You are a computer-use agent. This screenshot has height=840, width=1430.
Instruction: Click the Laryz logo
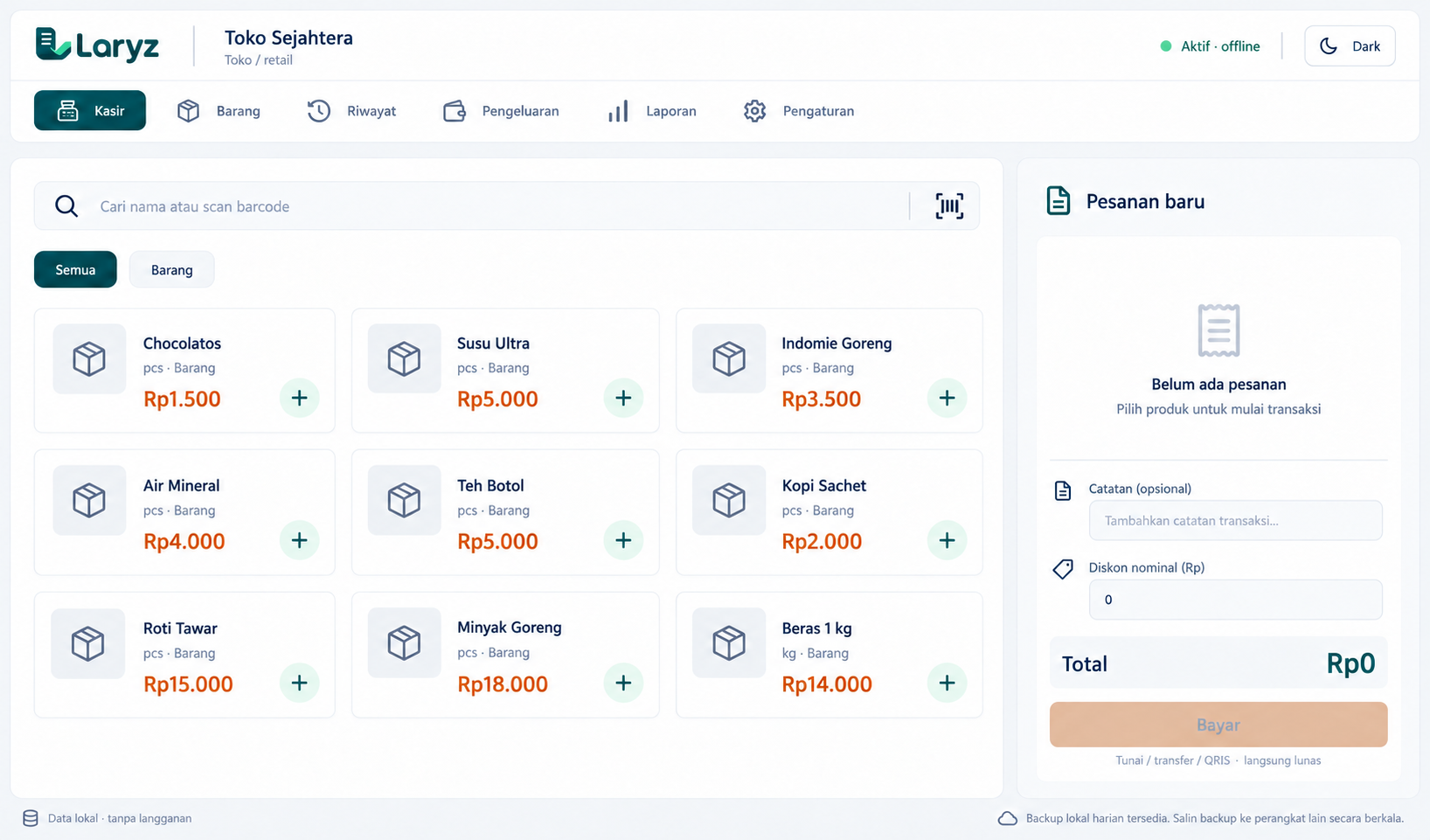pyautogui.click(x=97, y=45)
